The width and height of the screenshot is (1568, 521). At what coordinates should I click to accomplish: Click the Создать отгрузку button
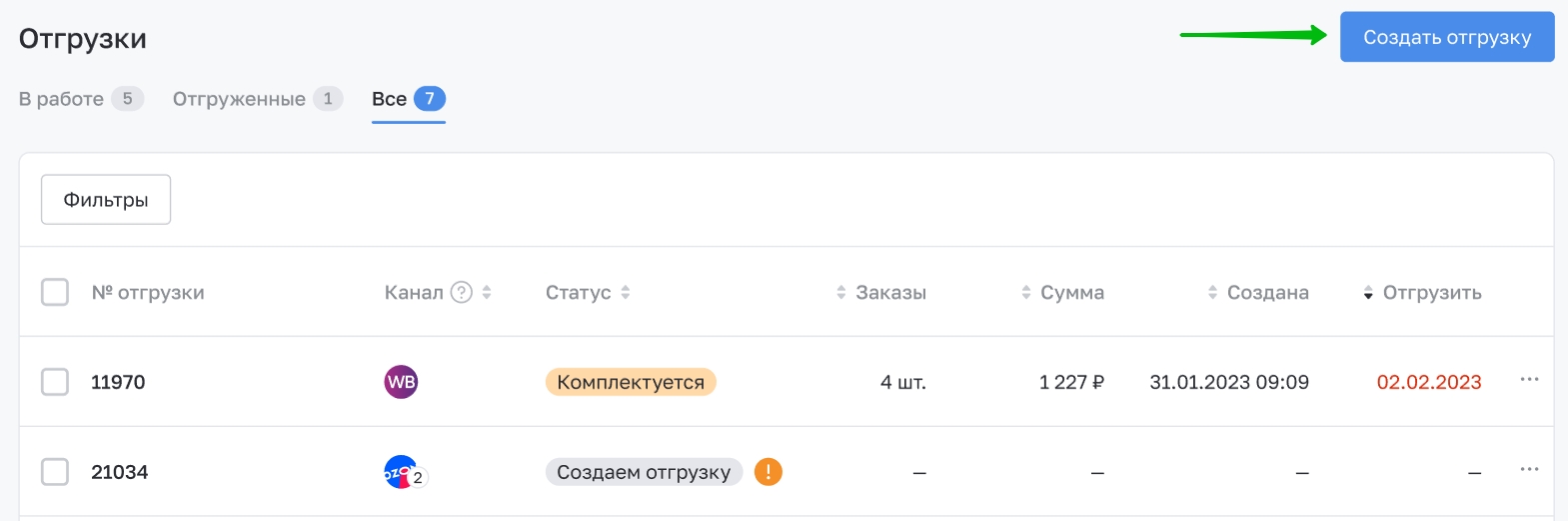pos(1447,37)
